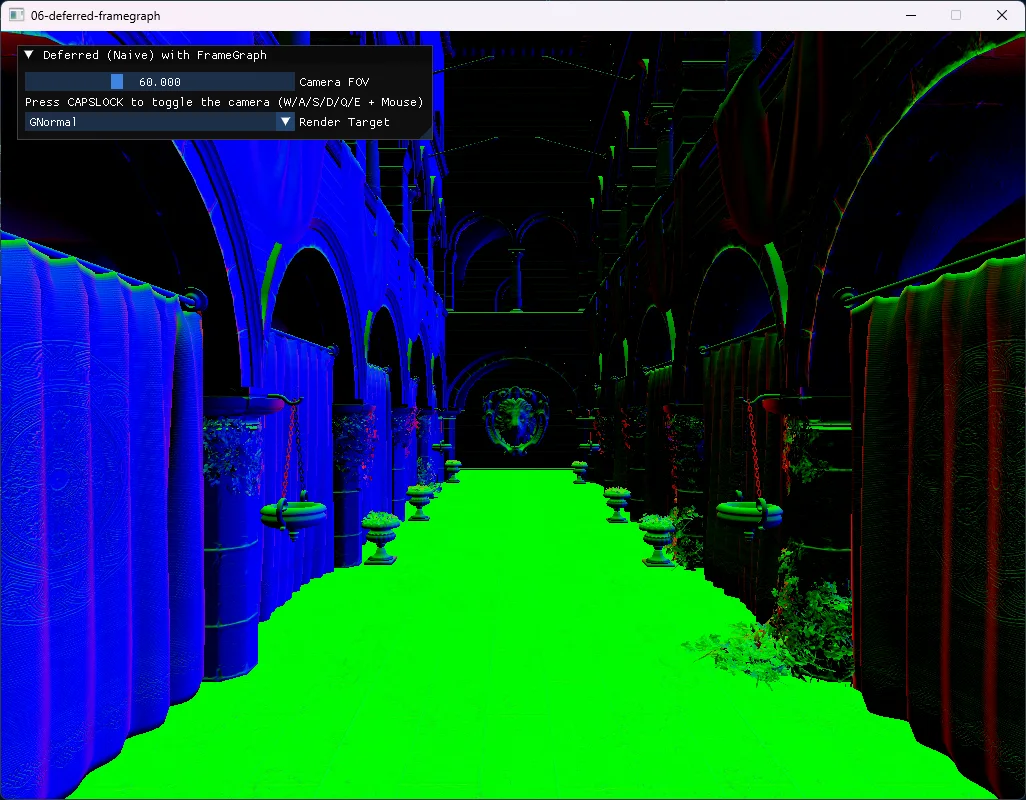The height and width of the screenshot is (800, 1026).
Task: Click the application icon in title bar
Action: [16, 15]
